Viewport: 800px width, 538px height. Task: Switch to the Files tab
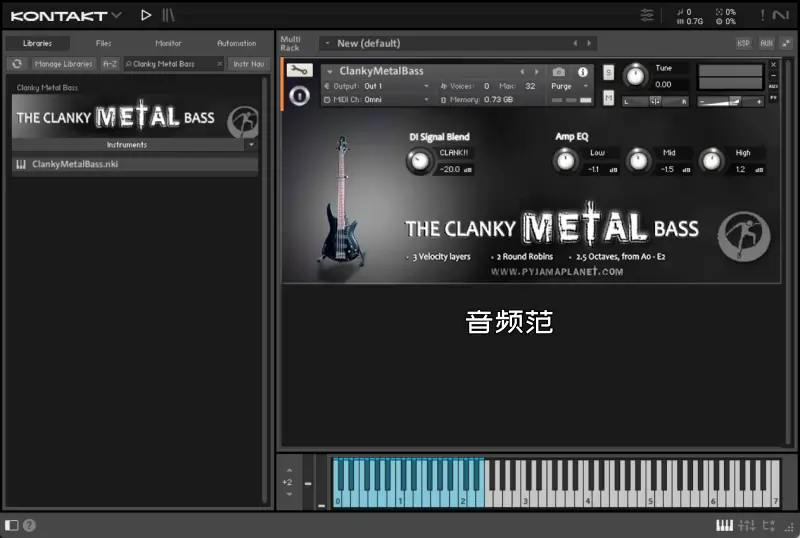click(x=104, y=43)
